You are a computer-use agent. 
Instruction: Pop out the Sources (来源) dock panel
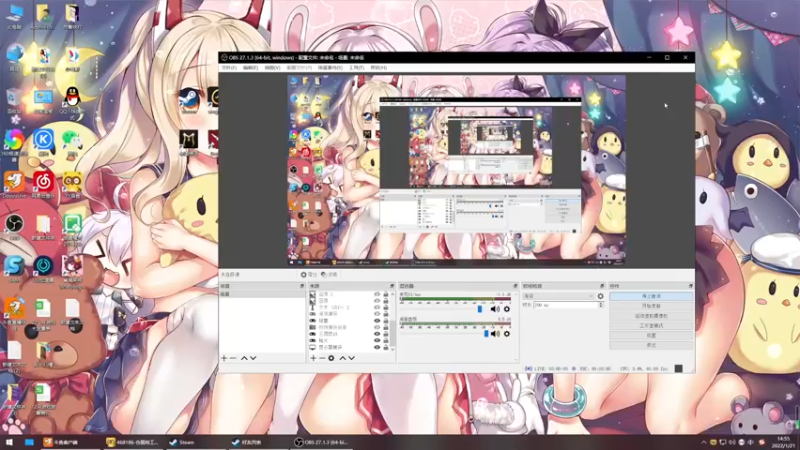click(392, 286)
